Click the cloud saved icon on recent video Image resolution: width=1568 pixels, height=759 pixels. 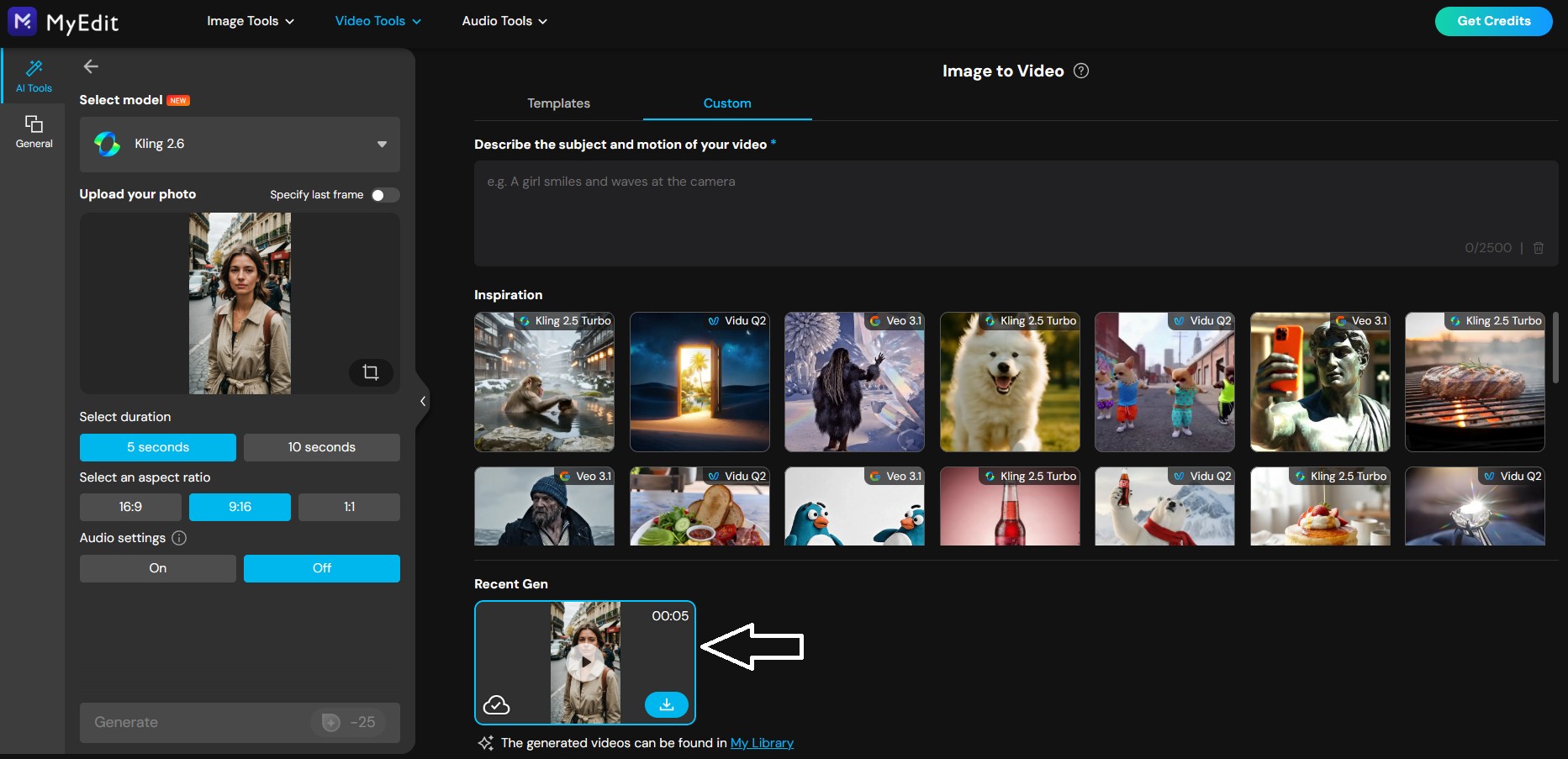tap(496, 704)
